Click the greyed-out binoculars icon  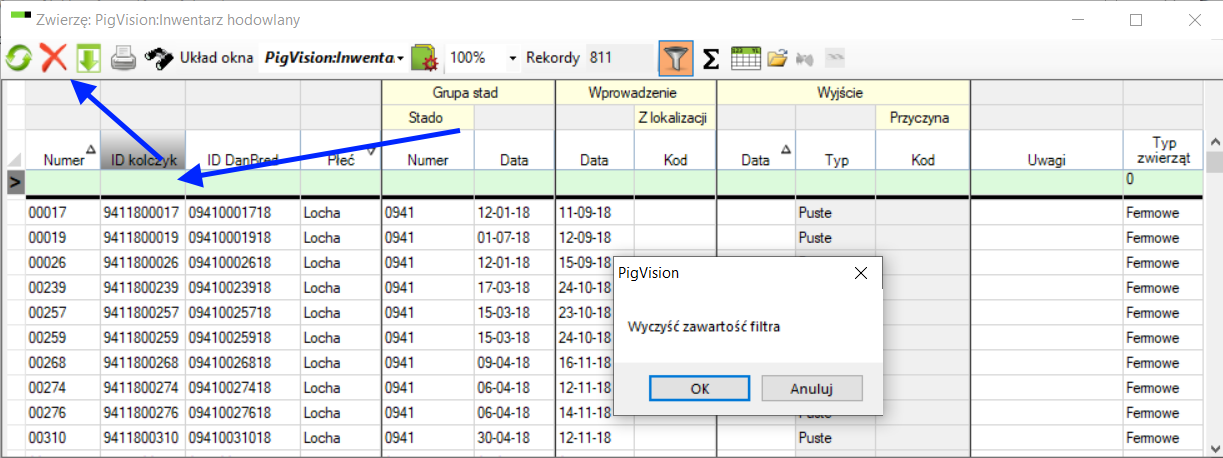(x=803, y=59)
